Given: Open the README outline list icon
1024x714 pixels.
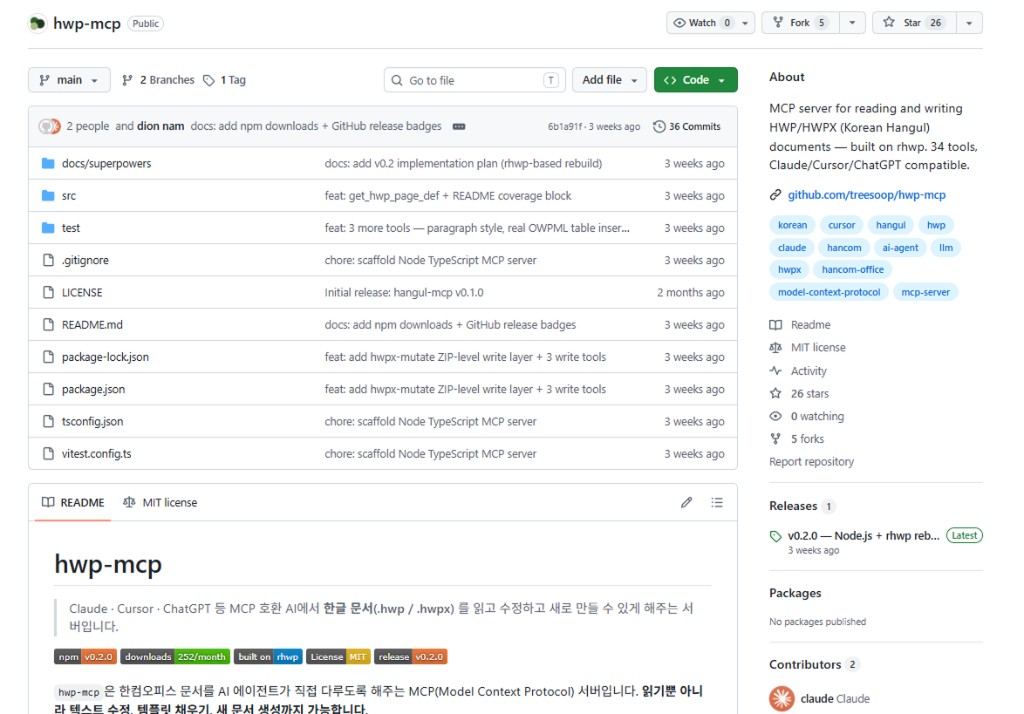Looking at the screenshot, I should [717, 502].
